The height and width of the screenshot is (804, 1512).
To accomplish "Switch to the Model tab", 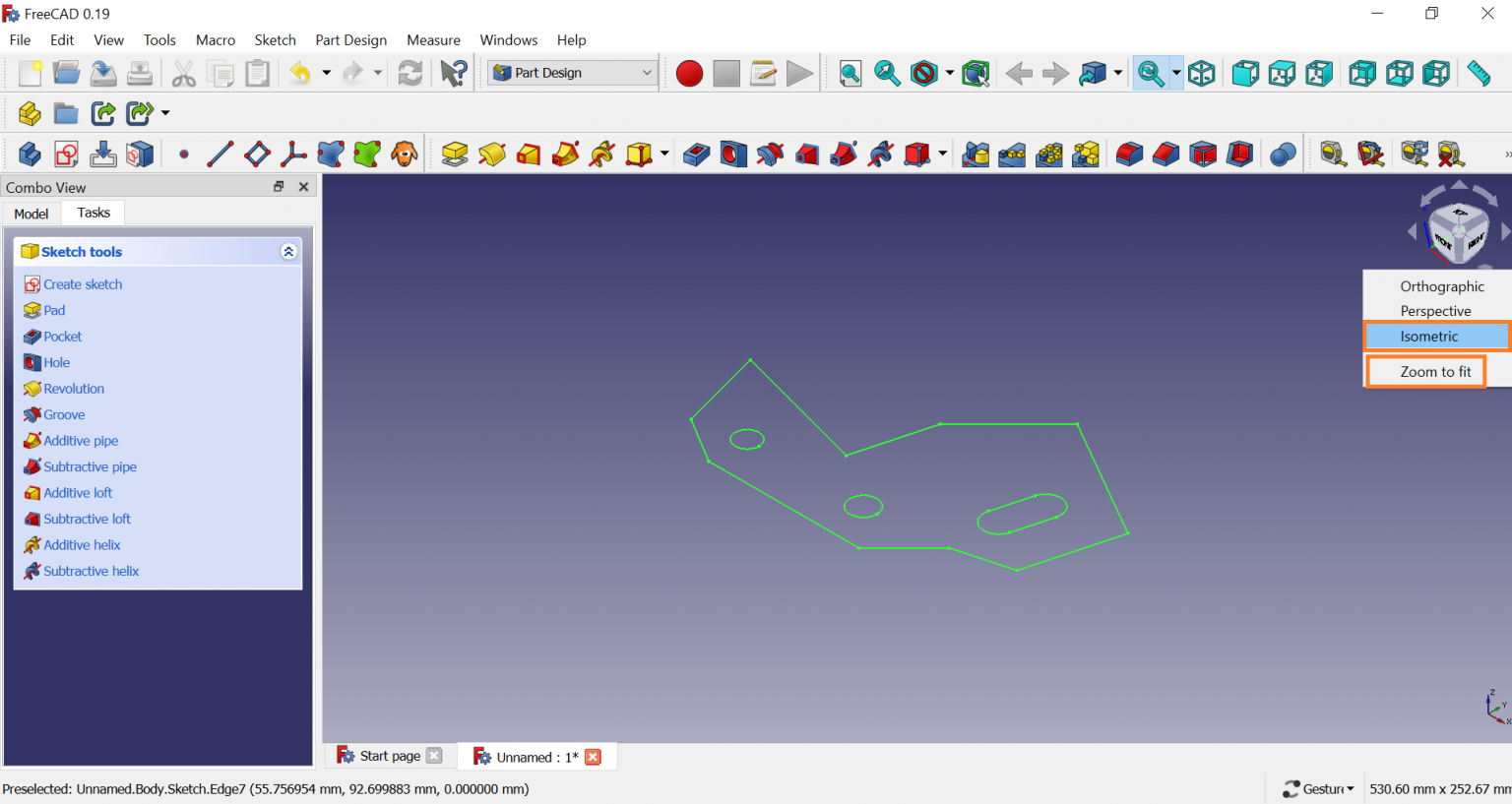I will [31, 214].
